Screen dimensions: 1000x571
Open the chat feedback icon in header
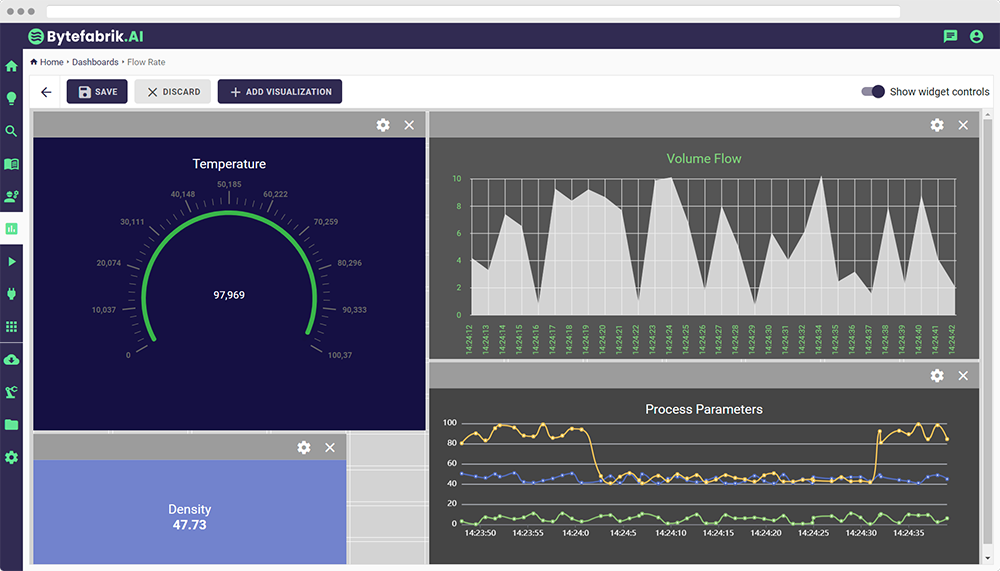coord(950,36)
